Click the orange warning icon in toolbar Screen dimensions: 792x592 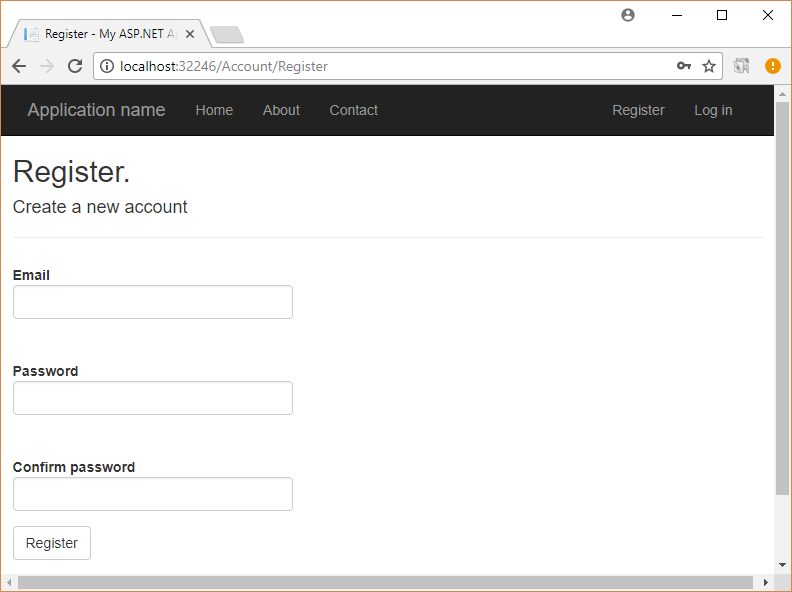[x=773, y=66]
